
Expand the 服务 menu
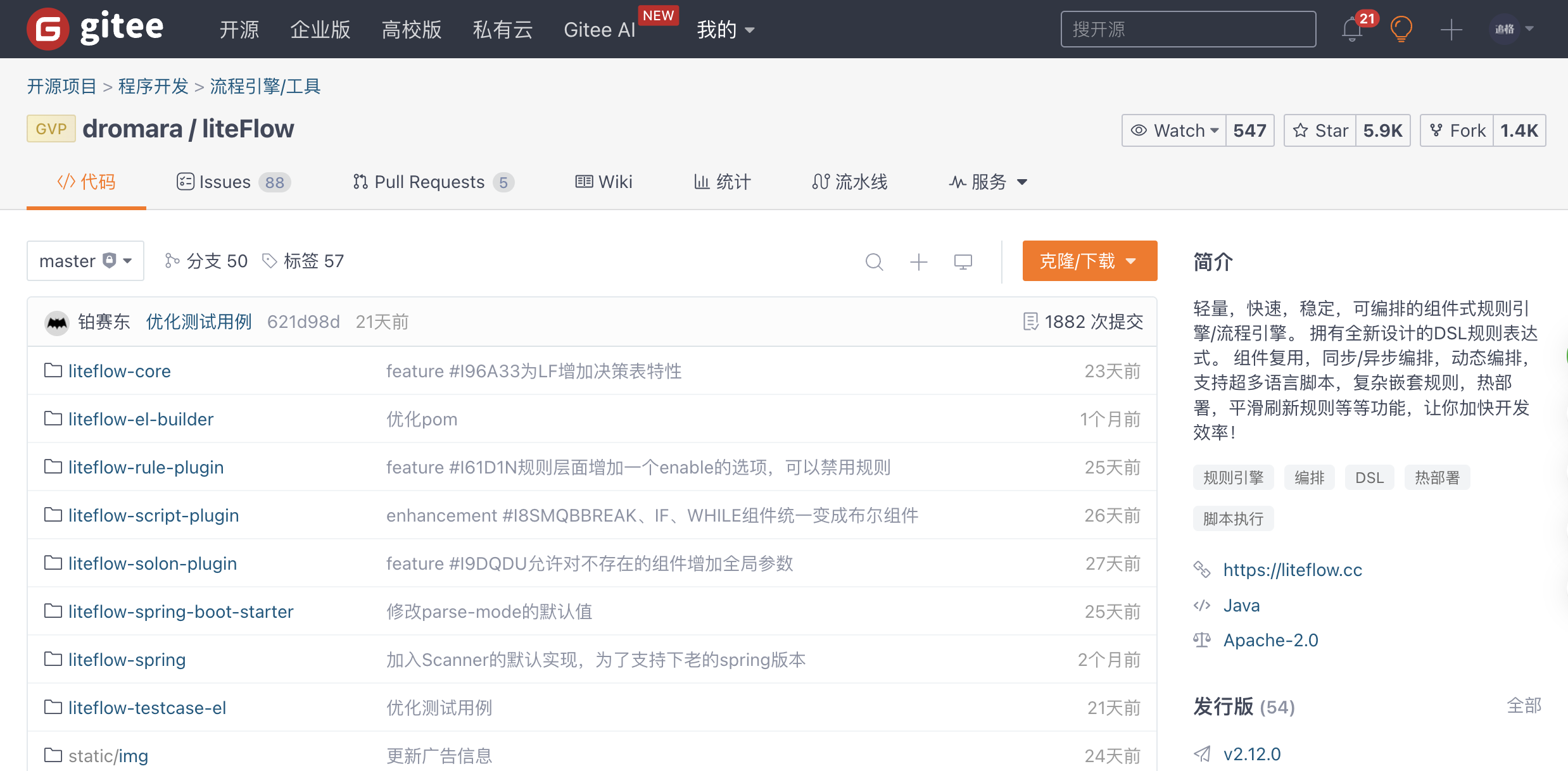[988, 182]
